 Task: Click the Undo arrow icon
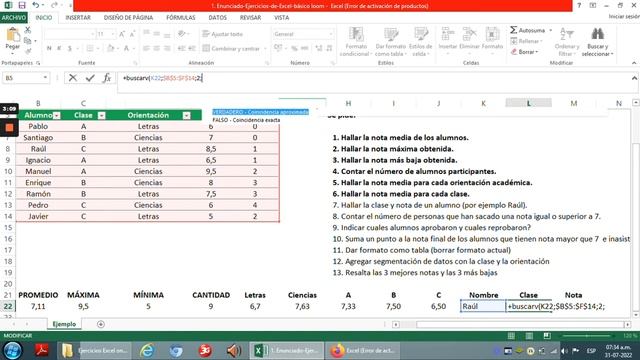[36, 5]
